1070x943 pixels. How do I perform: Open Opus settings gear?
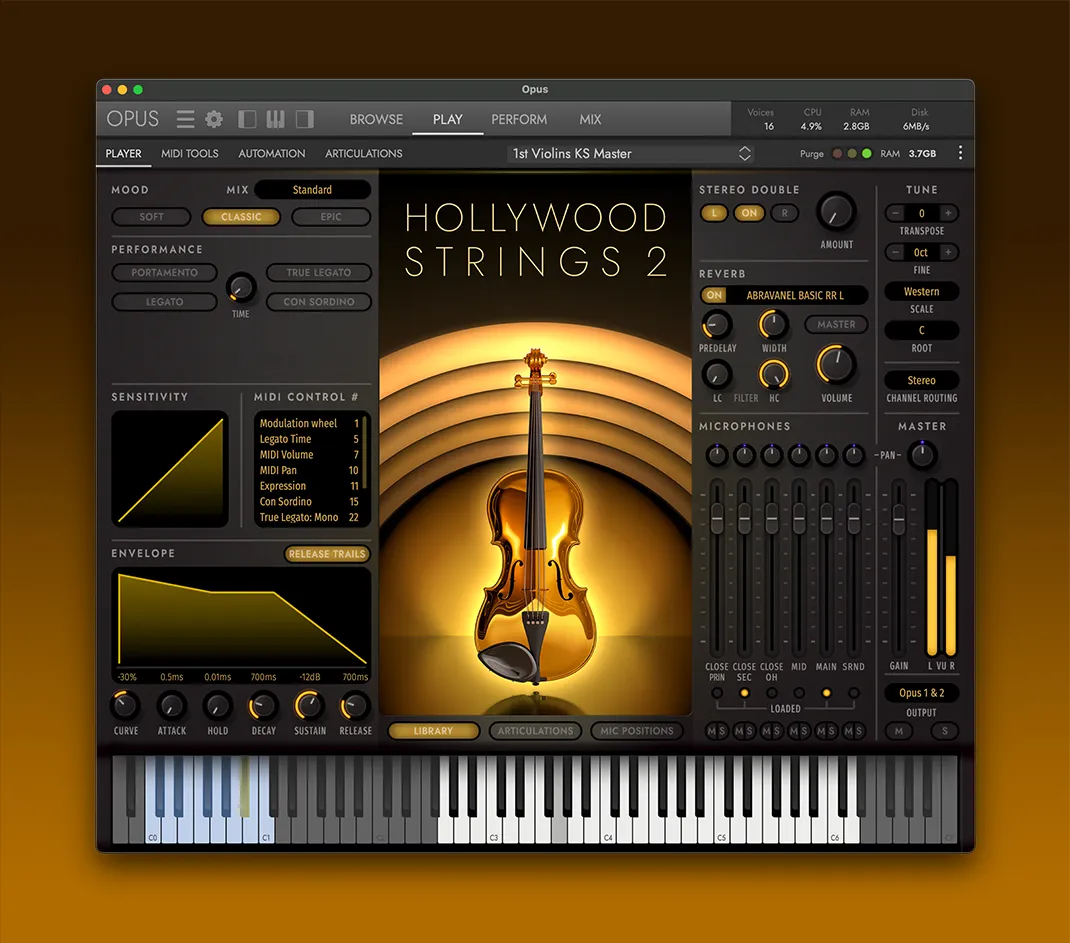click(214, 119)
